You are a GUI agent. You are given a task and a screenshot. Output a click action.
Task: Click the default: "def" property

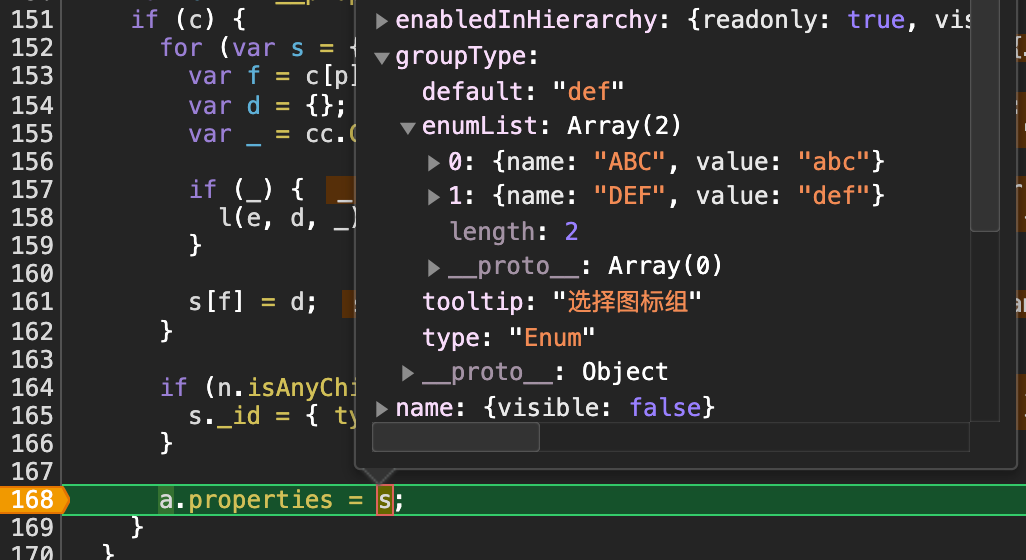tap(523, 92)
